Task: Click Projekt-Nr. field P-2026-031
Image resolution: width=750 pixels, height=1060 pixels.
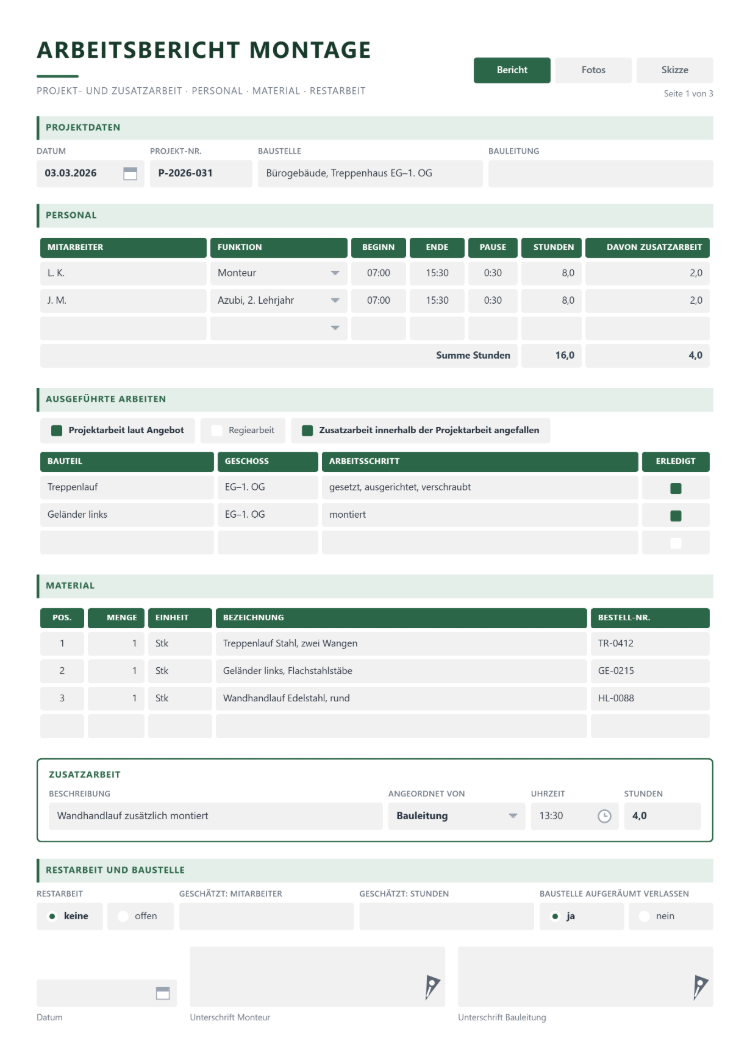Action: coord(201,174)
